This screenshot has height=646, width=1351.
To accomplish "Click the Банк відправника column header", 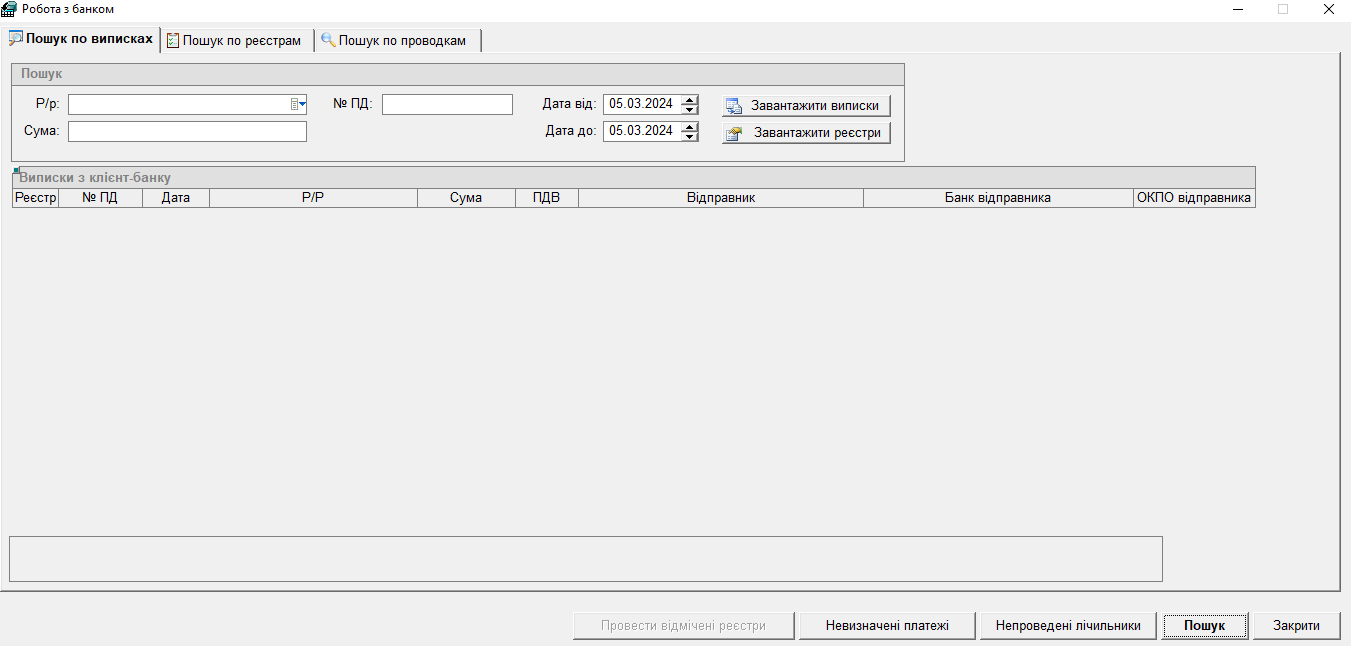I will point(997,198).
